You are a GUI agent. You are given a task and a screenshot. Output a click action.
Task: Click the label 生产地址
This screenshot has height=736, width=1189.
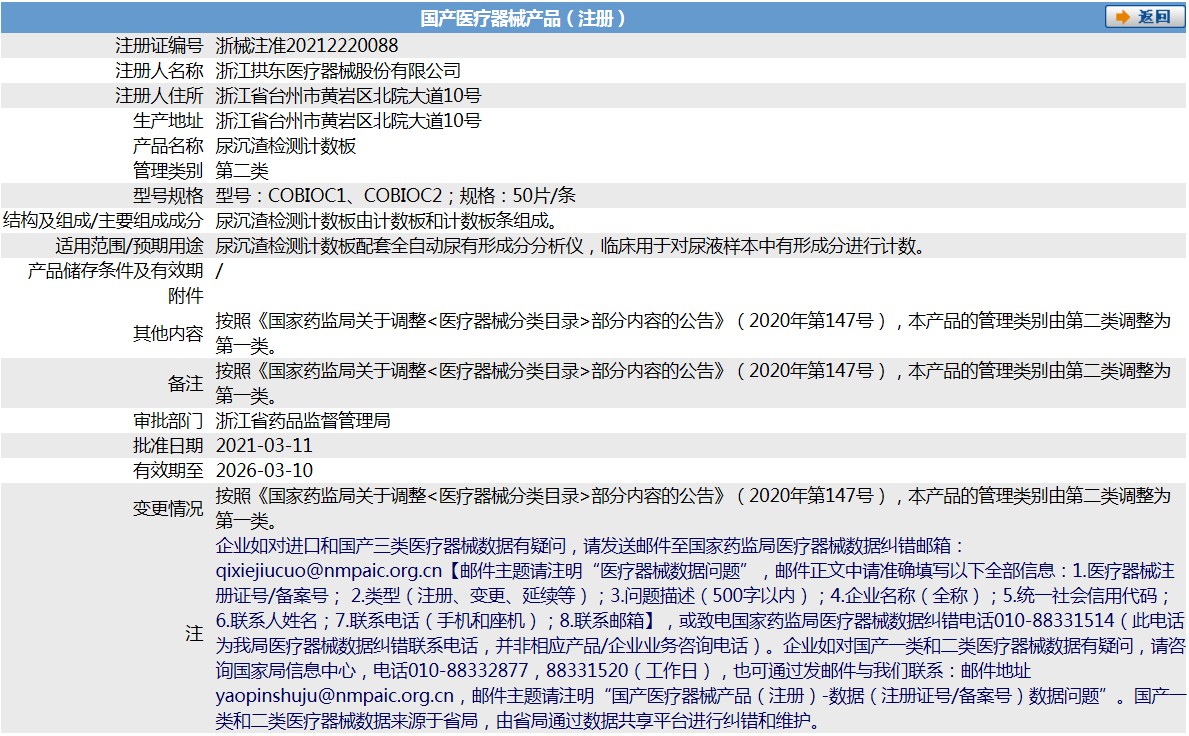168,121
